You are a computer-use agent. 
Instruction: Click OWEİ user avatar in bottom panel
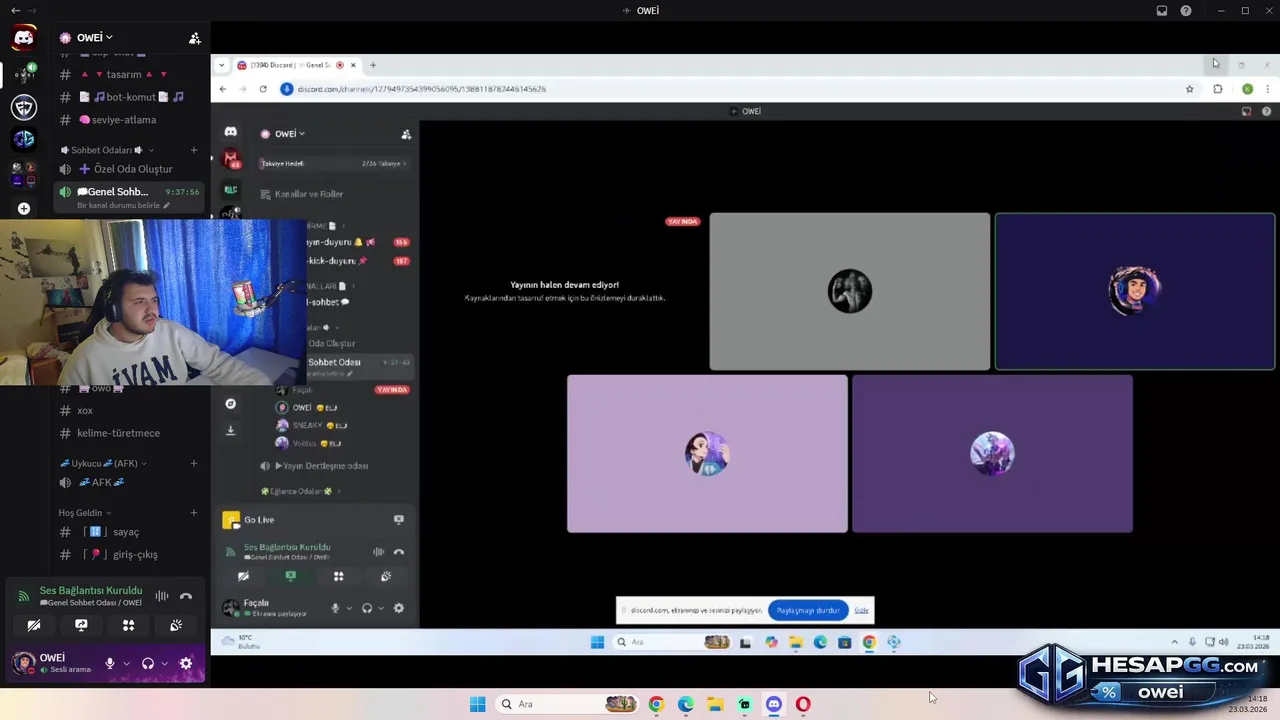[x=24, y=663]
